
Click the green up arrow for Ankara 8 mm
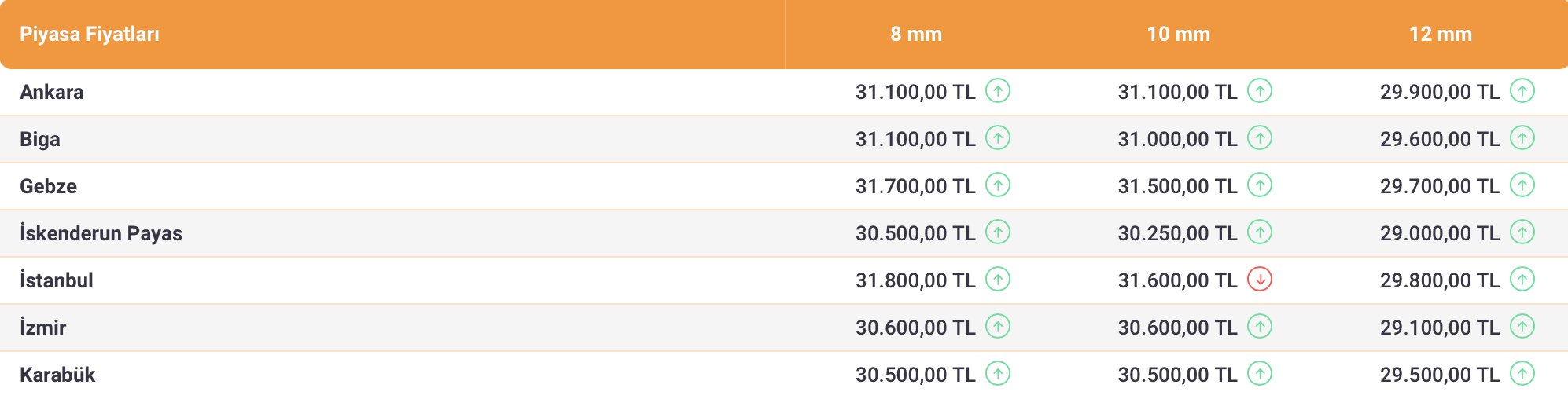click(x=998, y=91)
